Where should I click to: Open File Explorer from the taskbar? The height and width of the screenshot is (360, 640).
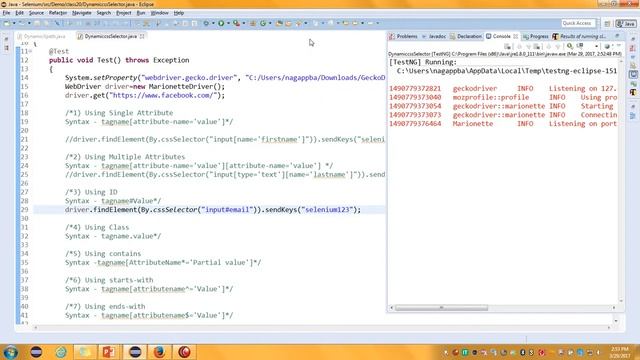click(85, 352)
